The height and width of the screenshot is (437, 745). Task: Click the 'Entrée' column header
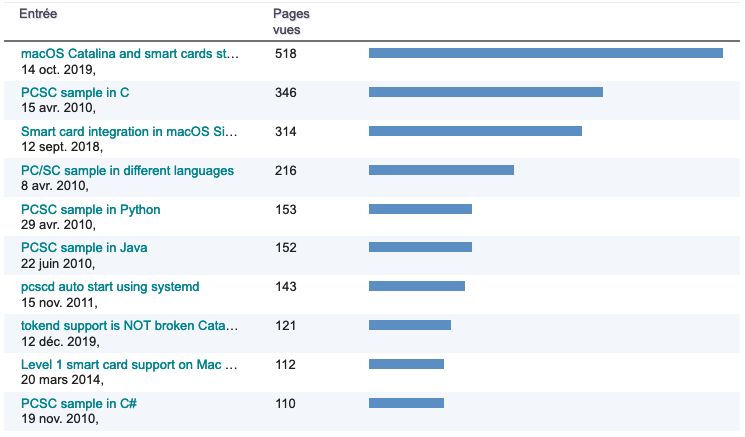click(38, 14)
